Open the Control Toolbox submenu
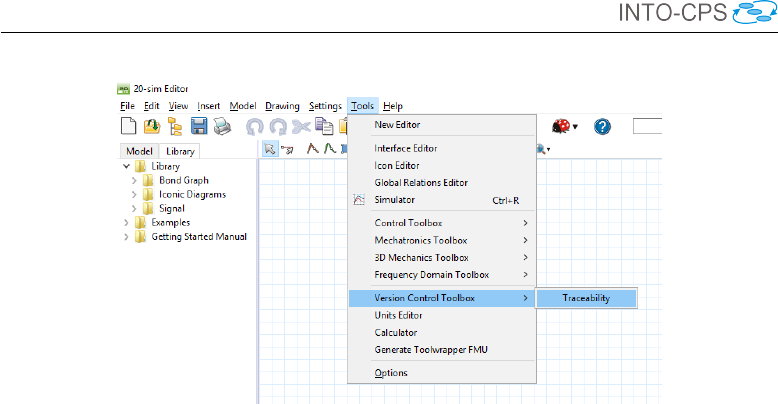This screenshot has height=404, width=778. 442,223
